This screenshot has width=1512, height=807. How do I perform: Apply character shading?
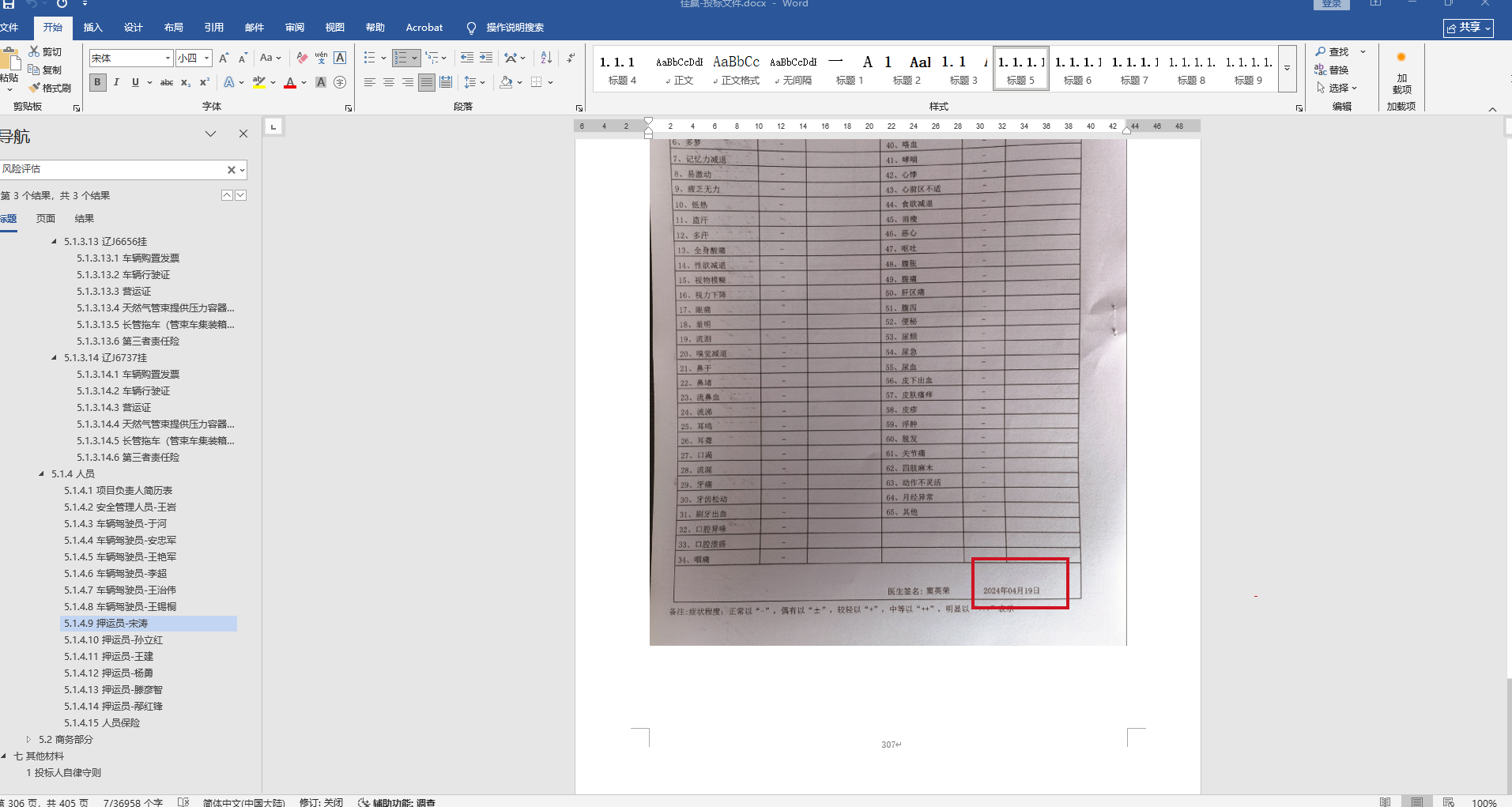321,82
